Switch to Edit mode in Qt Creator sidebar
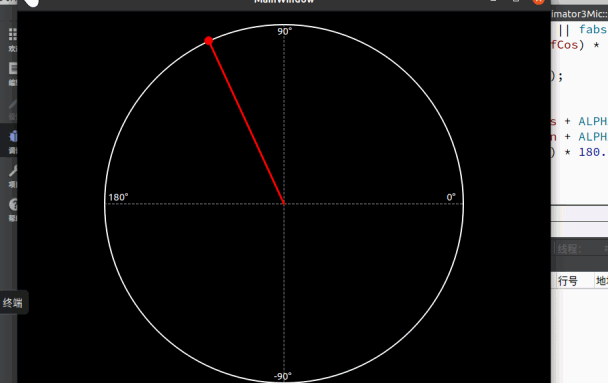The height and width of the screenshot is (383, 608). (x=13, y=69)
